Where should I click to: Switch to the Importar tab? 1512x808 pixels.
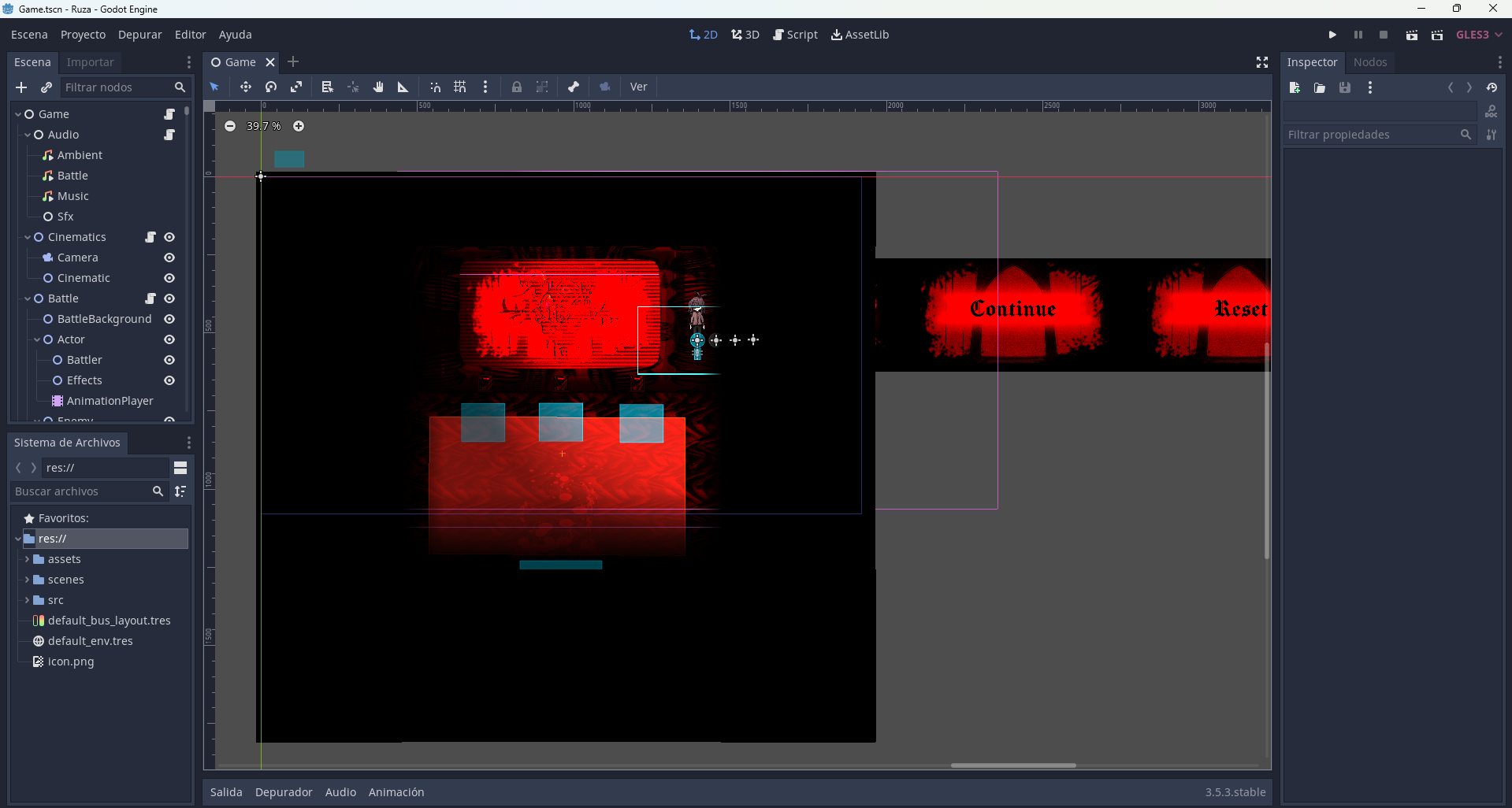90,62
